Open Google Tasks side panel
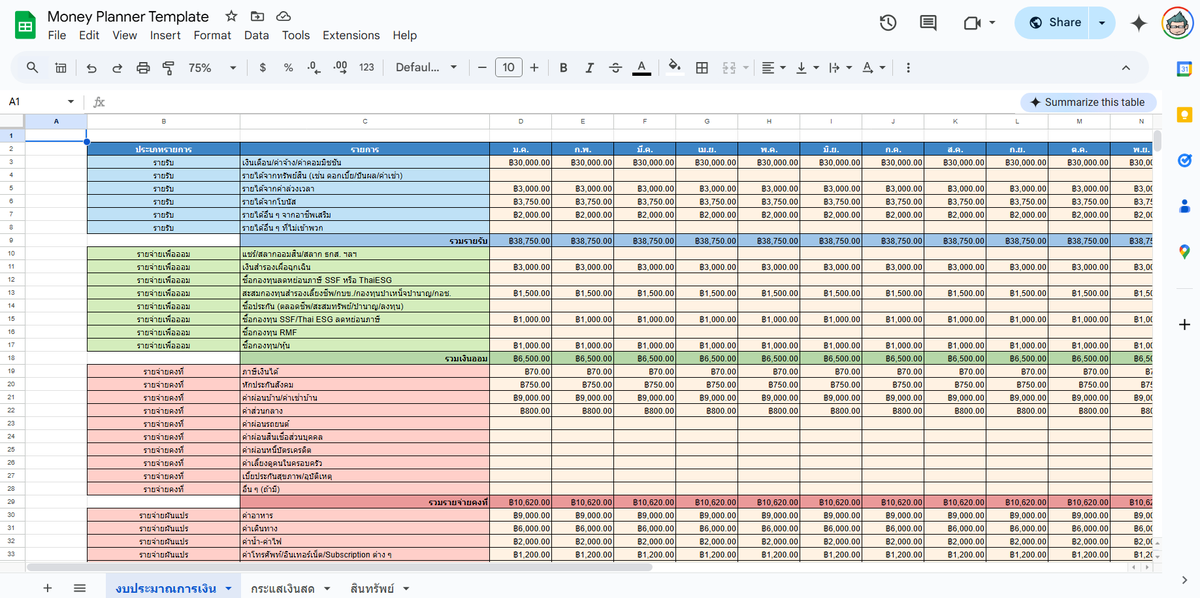This screenshot has width=1200, height=598. tap(1184, 160)
